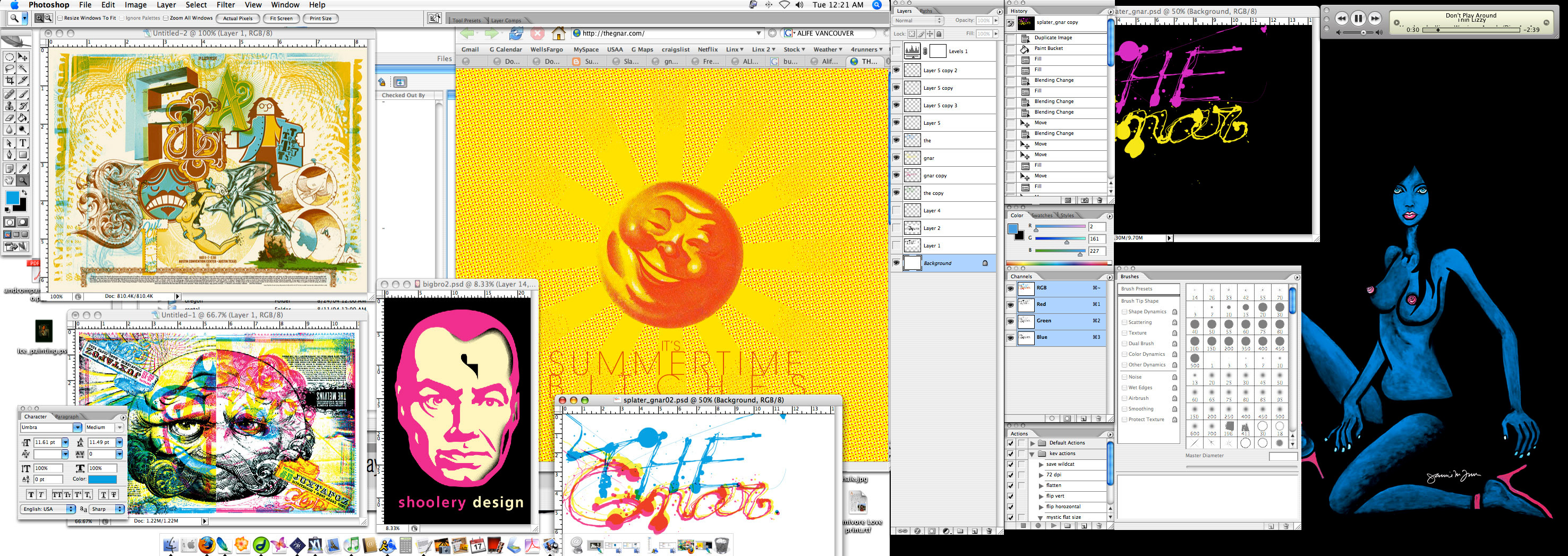Open iTunes from the Dock
Image resolution: width=1568 pixels, height=556 pixels.
[x=351, y=544]
